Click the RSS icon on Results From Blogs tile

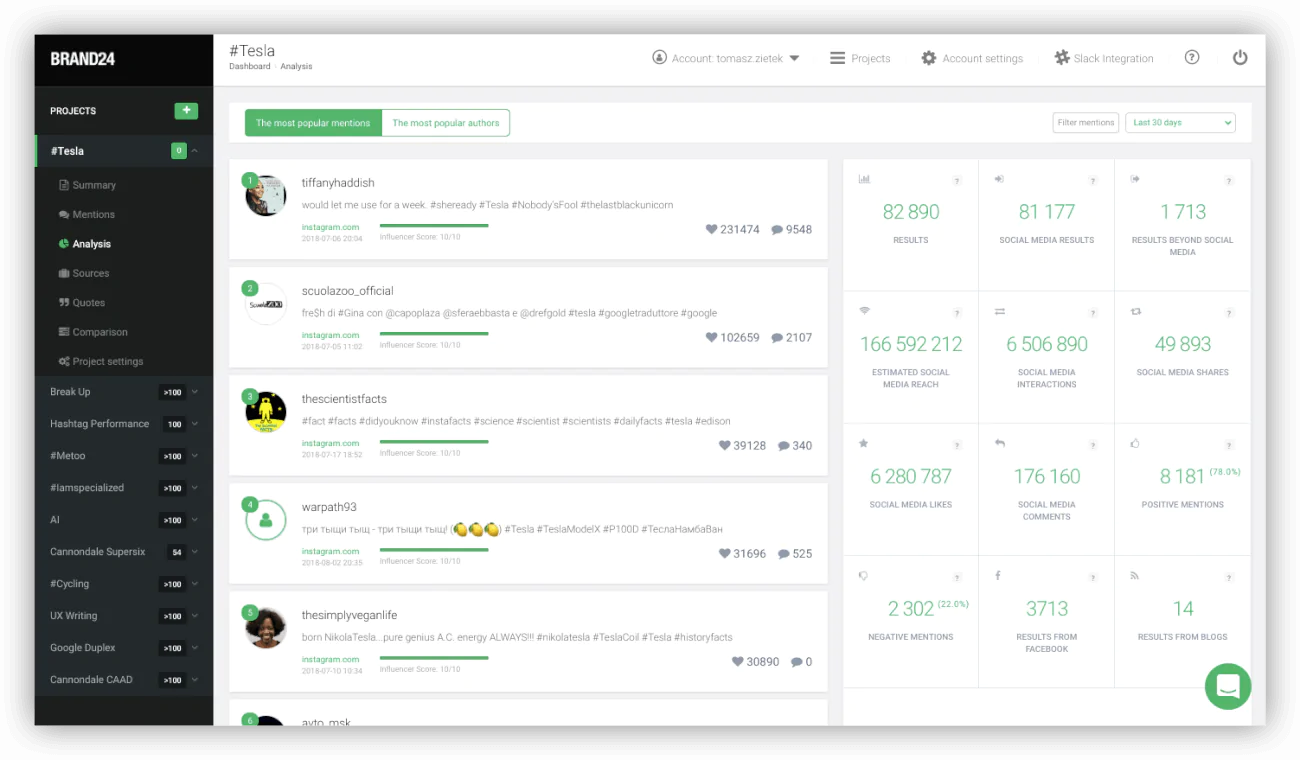tap(1135, 576)
